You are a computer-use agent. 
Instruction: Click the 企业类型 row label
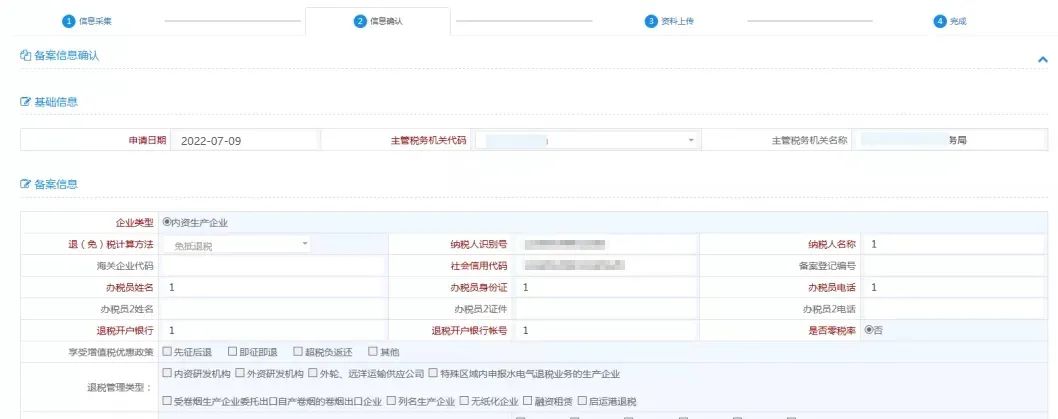tap(134, 222)
